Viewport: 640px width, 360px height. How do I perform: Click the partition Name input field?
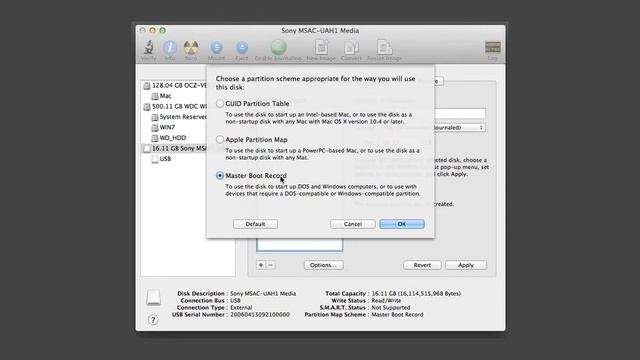tap(460, 113)
